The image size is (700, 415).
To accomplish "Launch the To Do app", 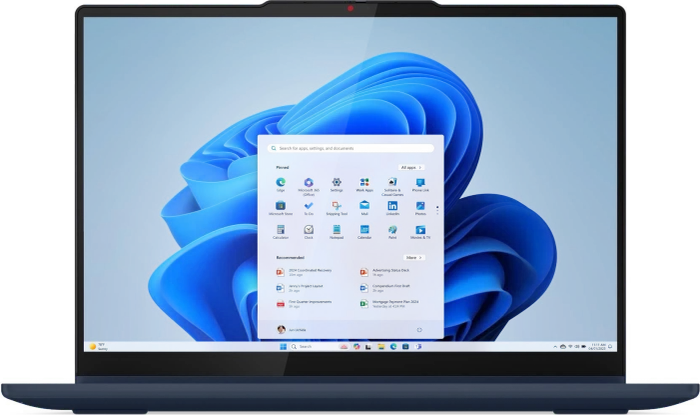I will pos(308,206).
